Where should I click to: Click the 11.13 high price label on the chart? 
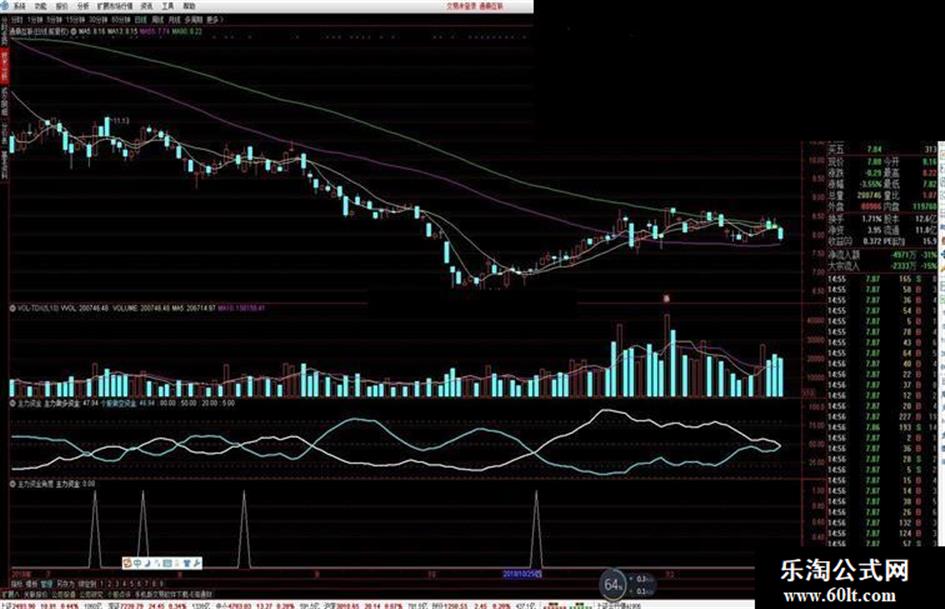tap(121, 121)
